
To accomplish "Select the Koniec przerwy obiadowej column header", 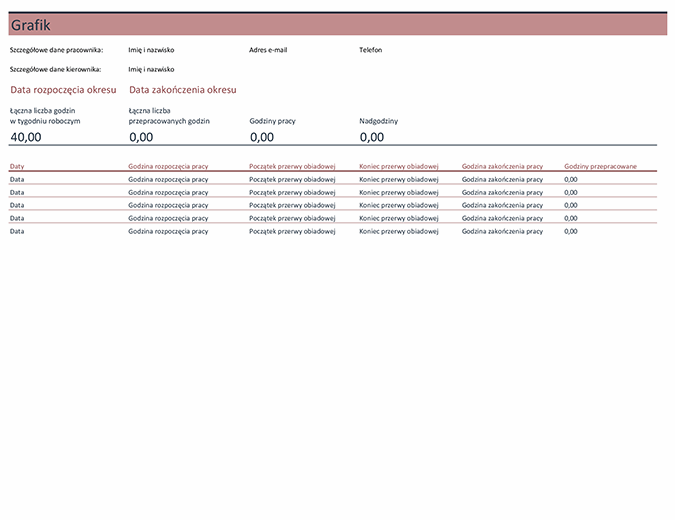I will [399, 166].
